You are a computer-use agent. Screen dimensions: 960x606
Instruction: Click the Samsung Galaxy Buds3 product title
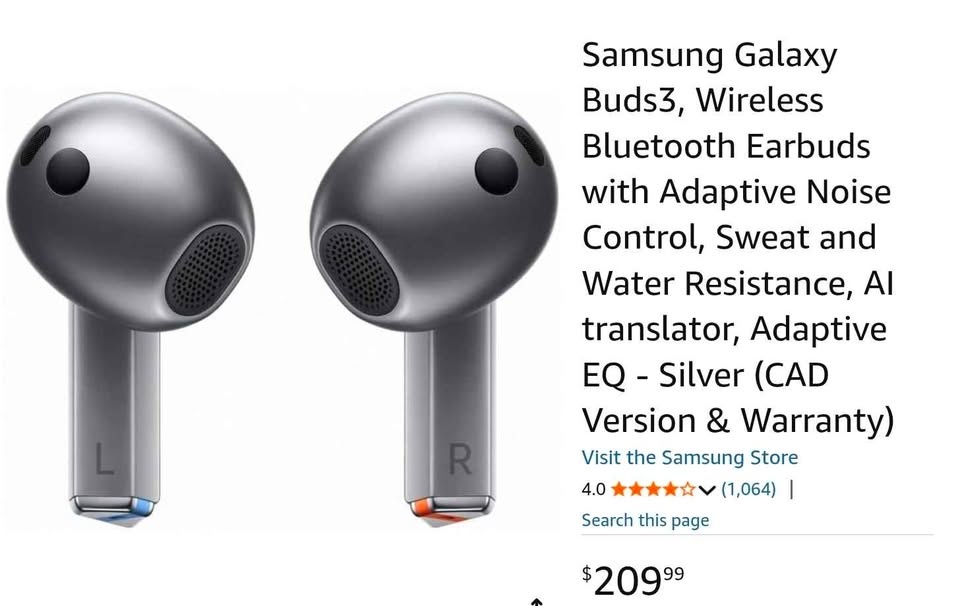[738, 238]
